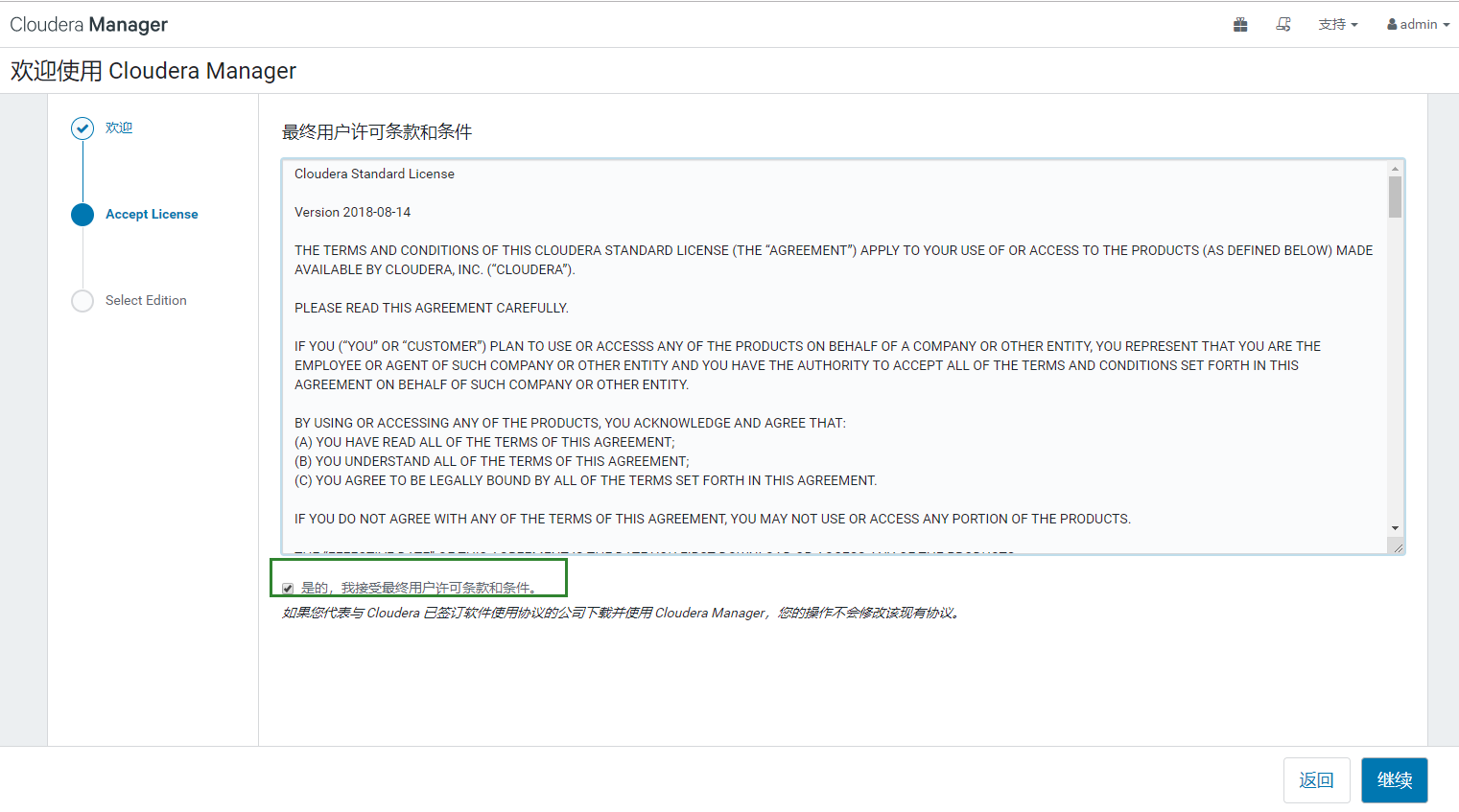Image resolution: width=1459 pixels, height=812 pixels.
Task: Click the license scrollbar down arrow
Action: [x=1395, y=528]
